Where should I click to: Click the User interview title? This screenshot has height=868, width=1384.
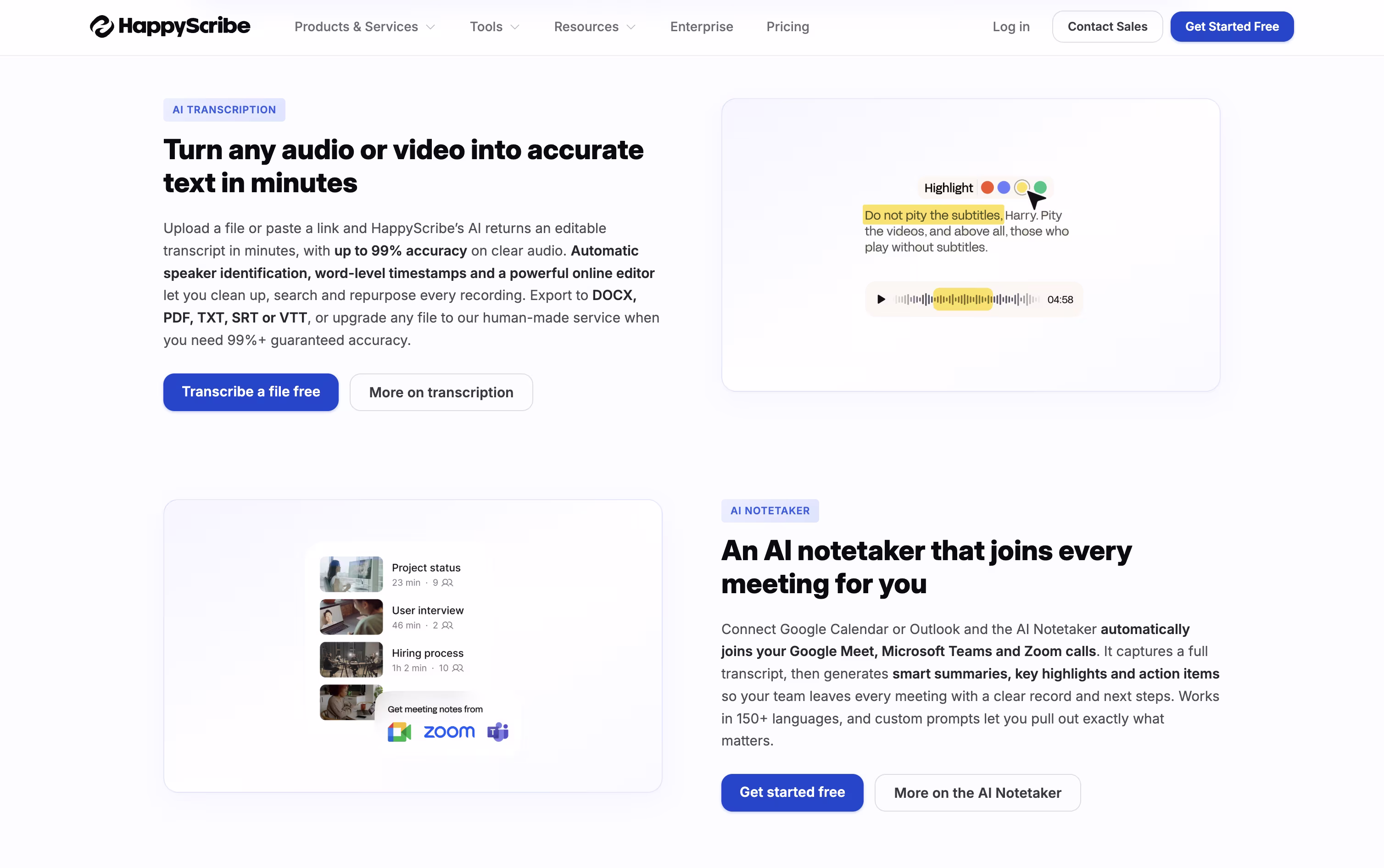(428, 610)
